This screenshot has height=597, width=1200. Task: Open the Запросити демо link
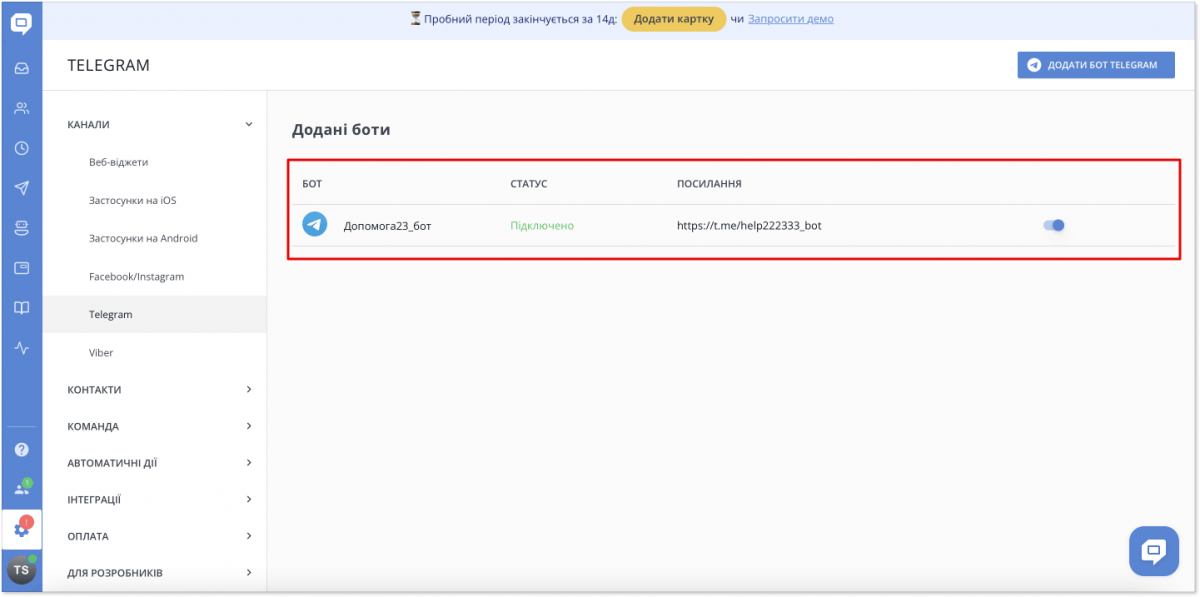(790, 18)
